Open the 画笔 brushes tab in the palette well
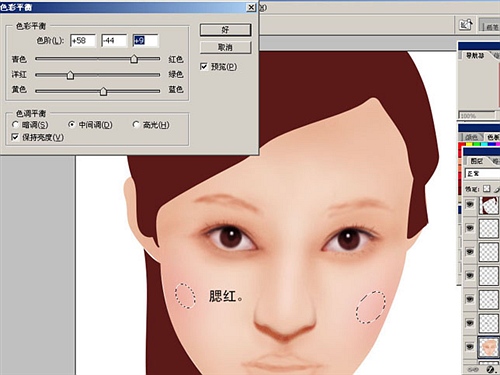The image size is (500, 375). coord(491,27)
